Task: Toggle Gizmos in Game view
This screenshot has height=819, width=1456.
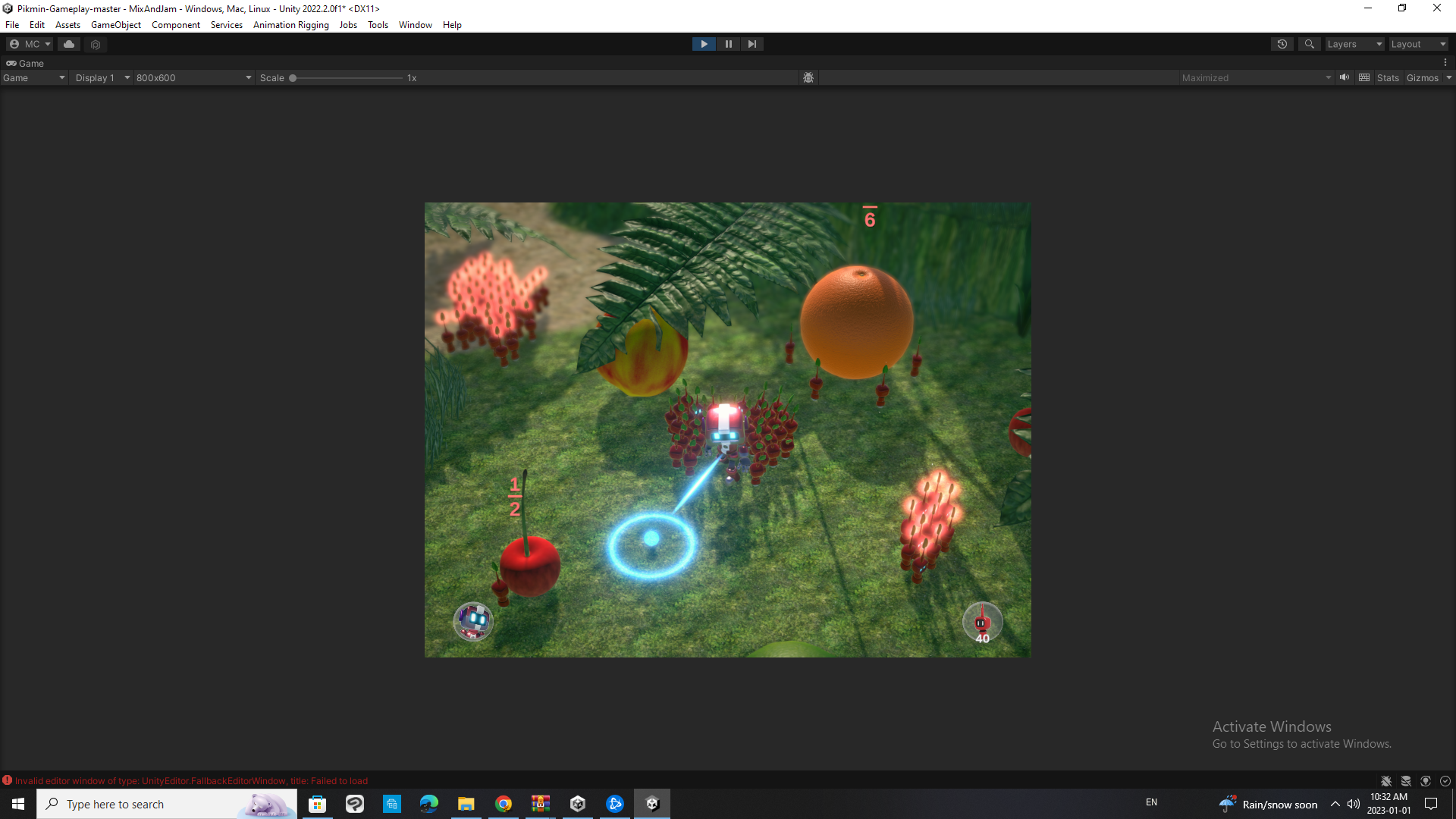Action: 1423,78
